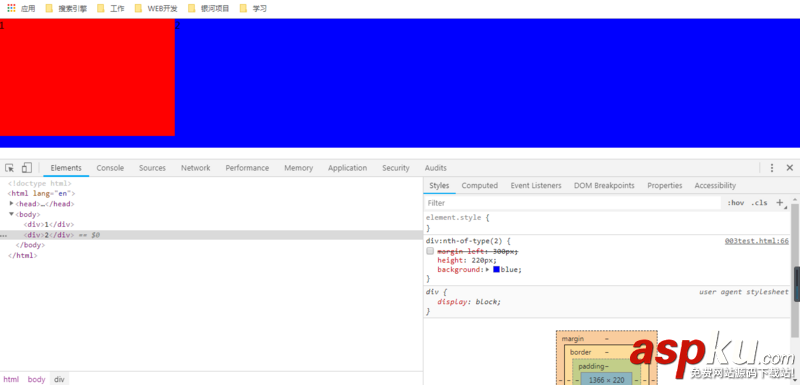Open the 银河项目 bookmark folder

(x=209, y=8)
